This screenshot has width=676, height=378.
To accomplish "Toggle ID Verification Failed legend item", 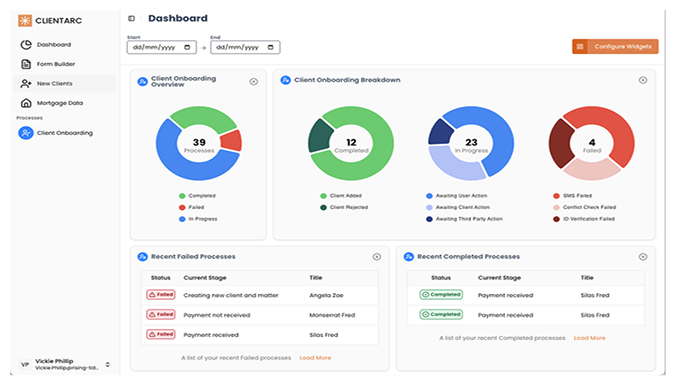I will (x=584, y=219).
